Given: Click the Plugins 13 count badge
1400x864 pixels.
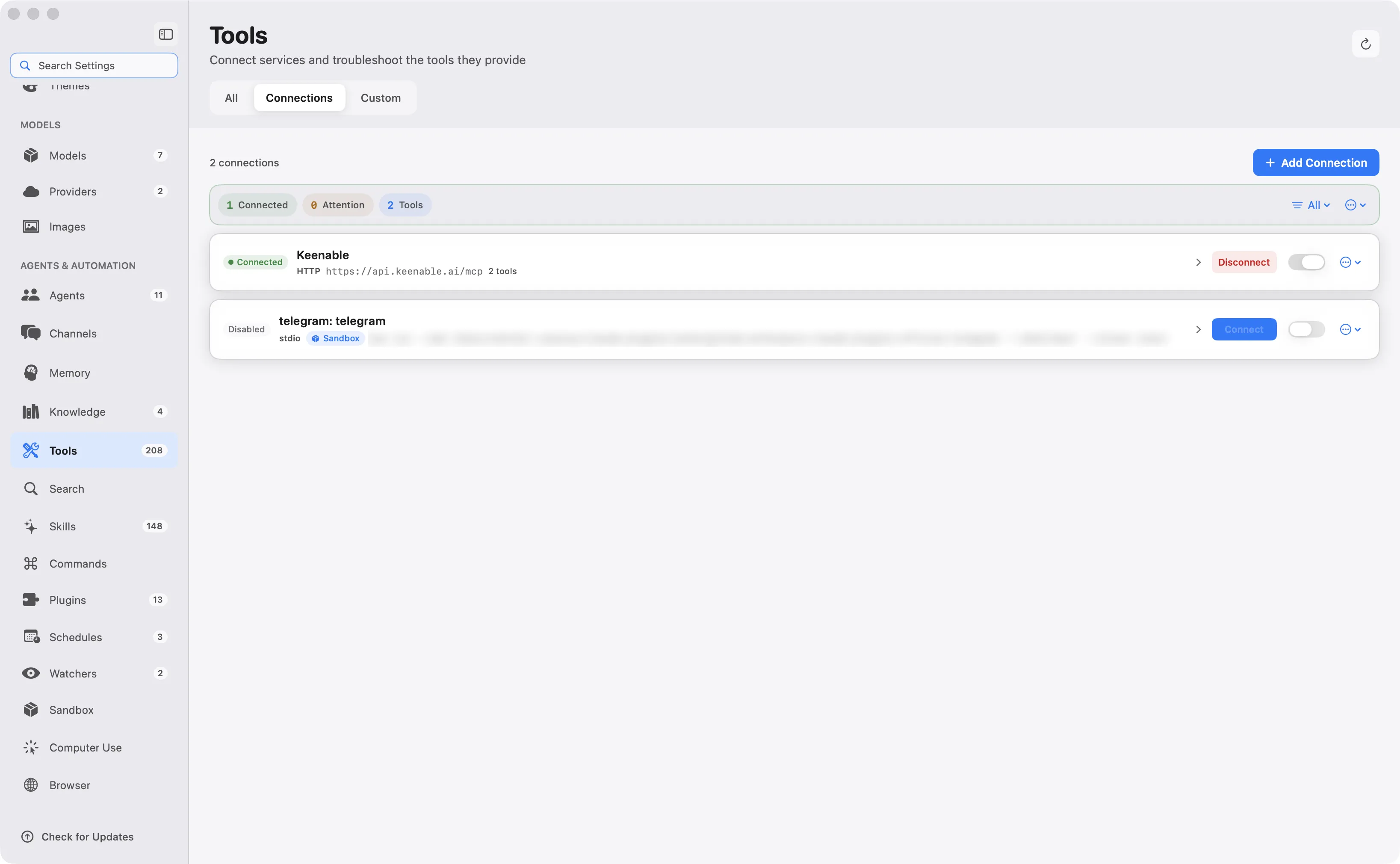Looking at the screenshot, I should [158, 599].
